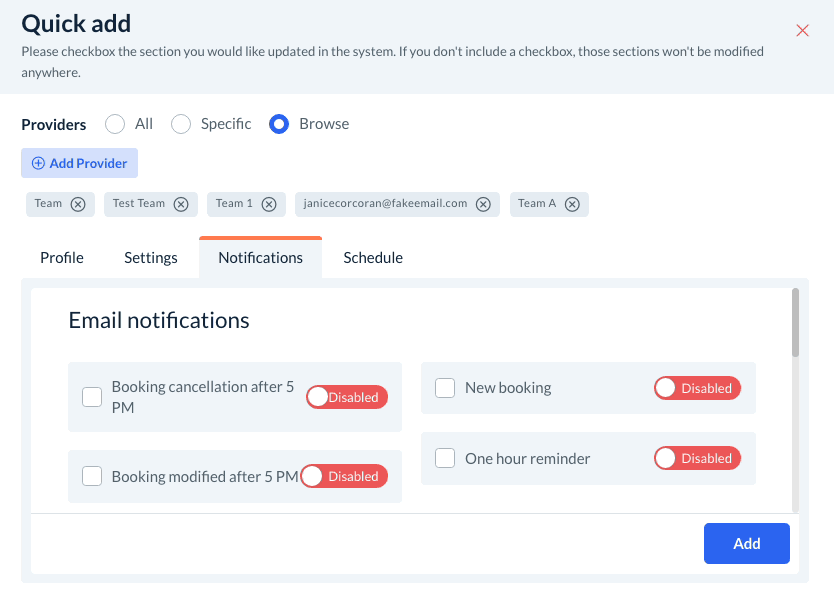
Task: Close the Quick add dialog
Action: (802, 31)
